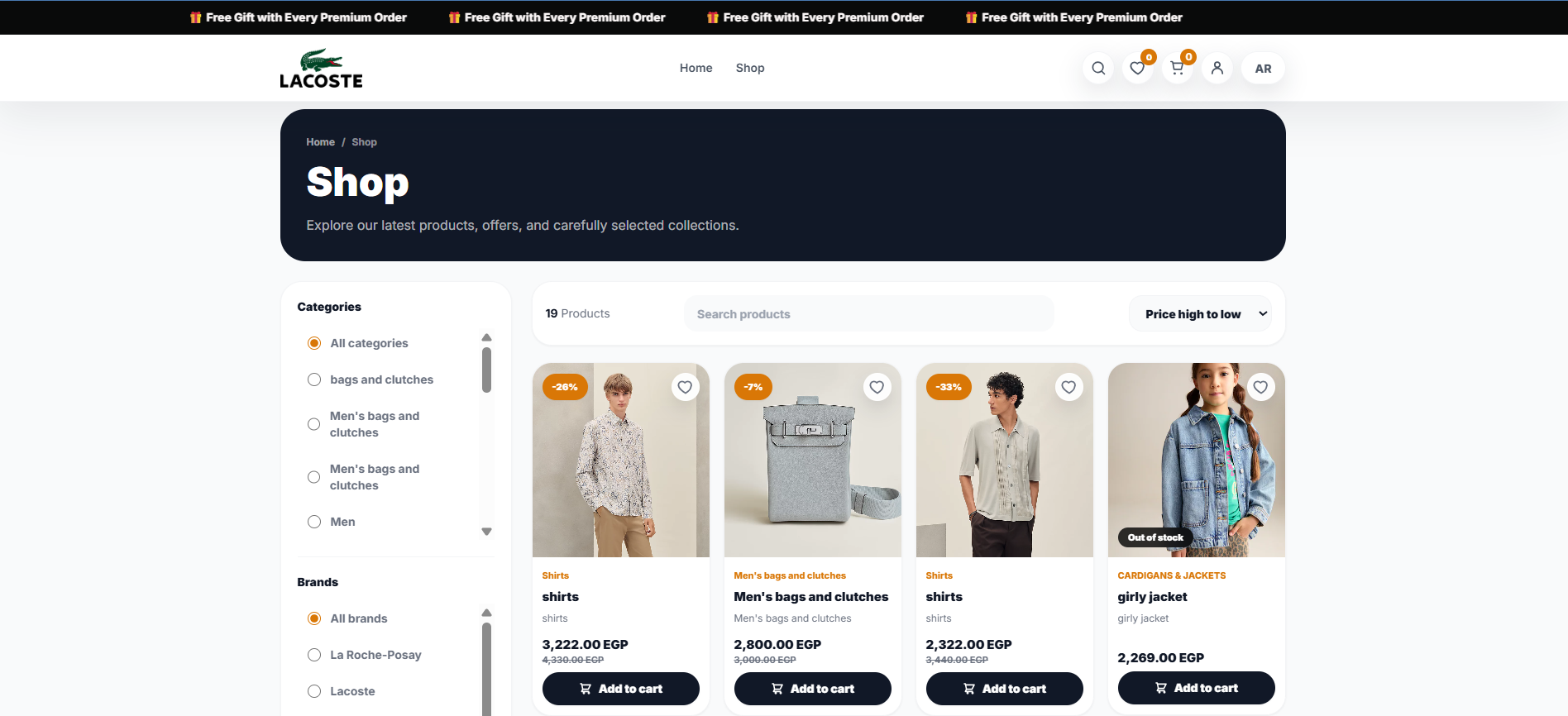Add the girly jacket to cart

click(1196, 688)
